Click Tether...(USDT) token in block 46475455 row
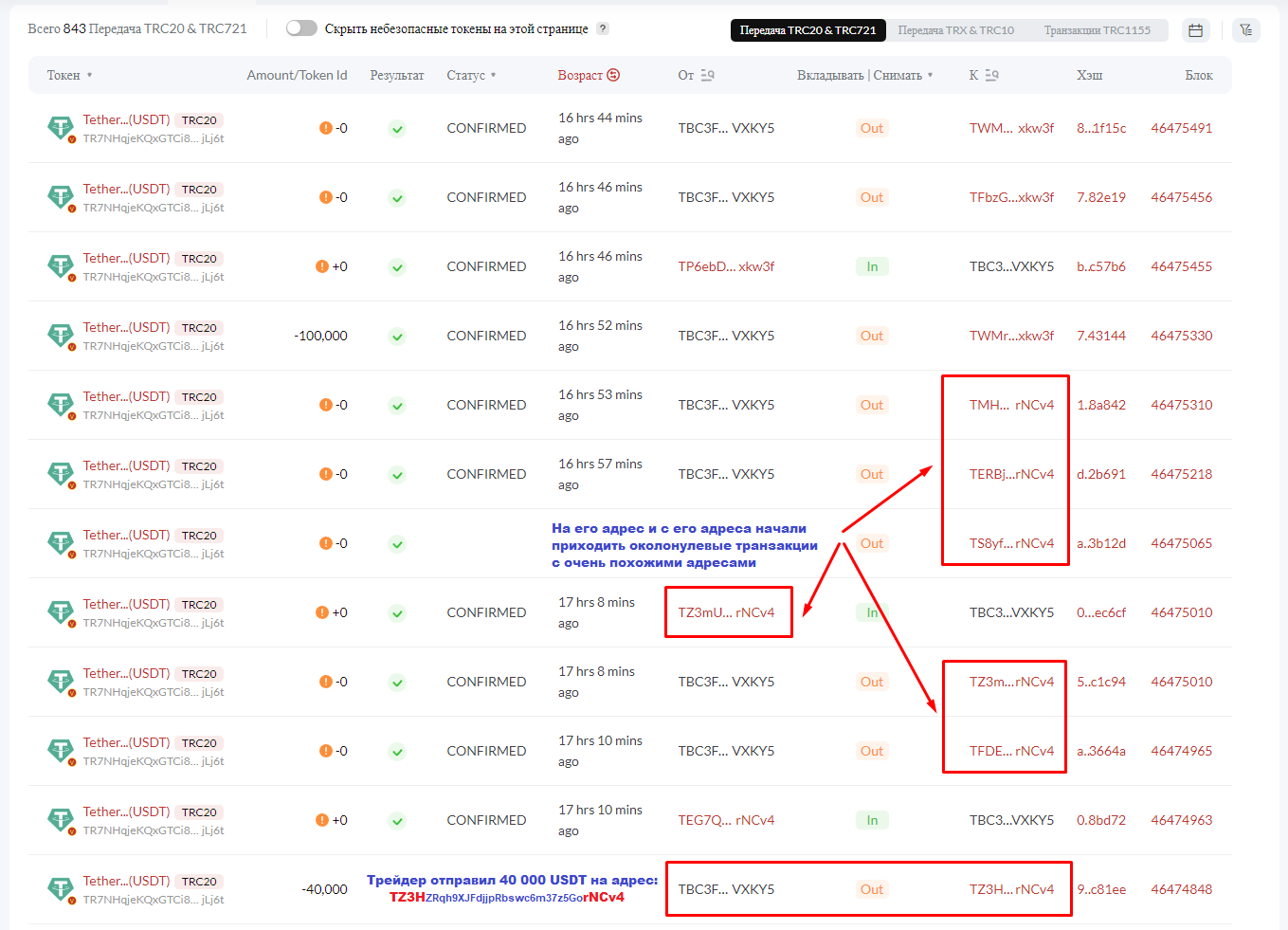Viewport: 1288px width, 930px height. pyautogui.click(x=126, y=258)
